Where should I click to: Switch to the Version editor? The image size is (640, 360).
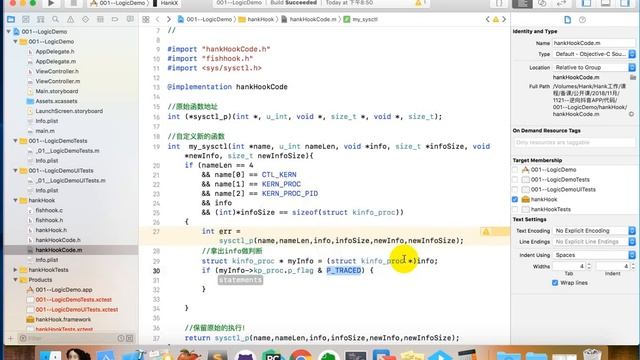pyautogui.click(x=562, y=3)
